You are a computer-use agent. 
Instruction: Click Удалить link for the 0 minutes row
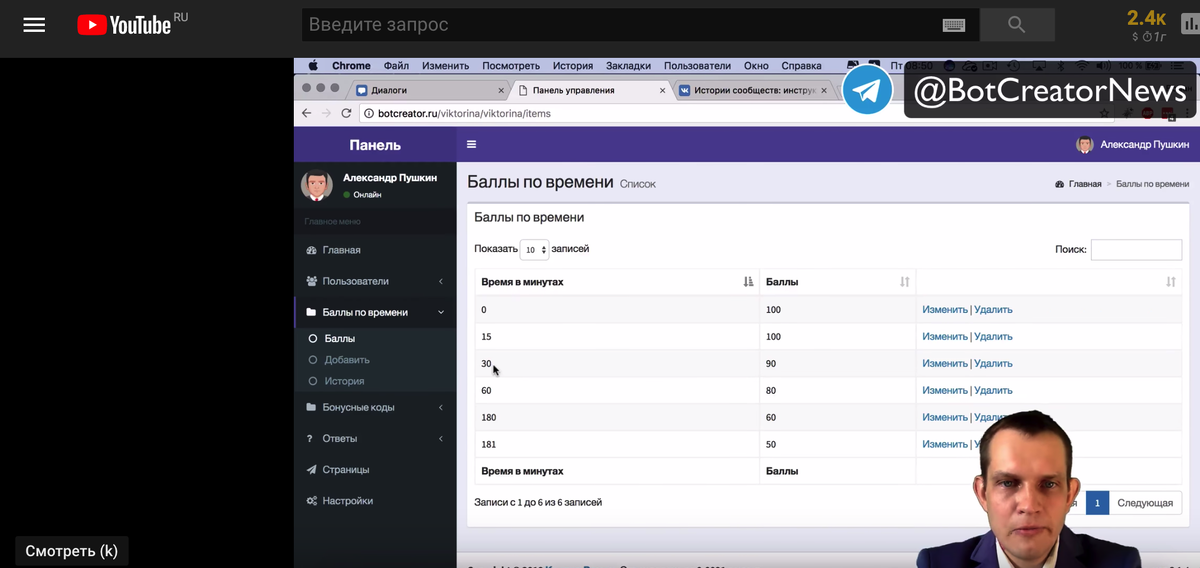tap(993, 310)
